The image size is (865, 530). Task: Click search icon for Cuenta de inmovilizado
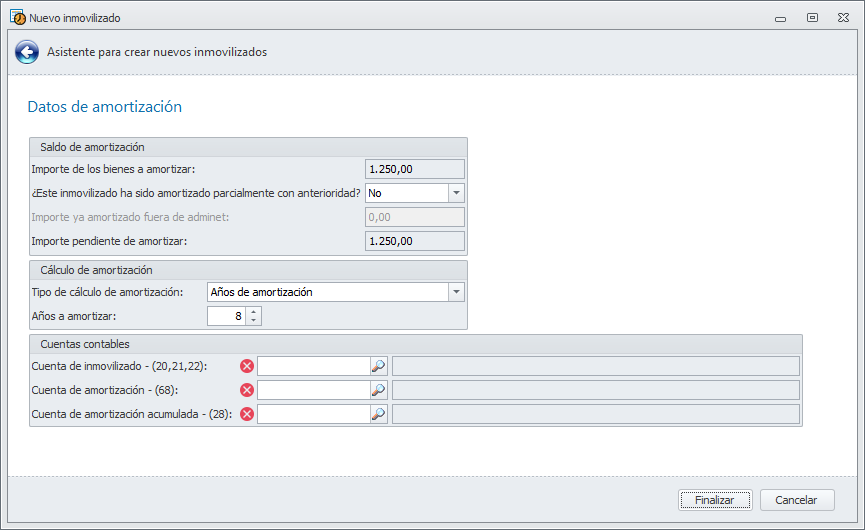pyautogui.click(x=378, y=366)
